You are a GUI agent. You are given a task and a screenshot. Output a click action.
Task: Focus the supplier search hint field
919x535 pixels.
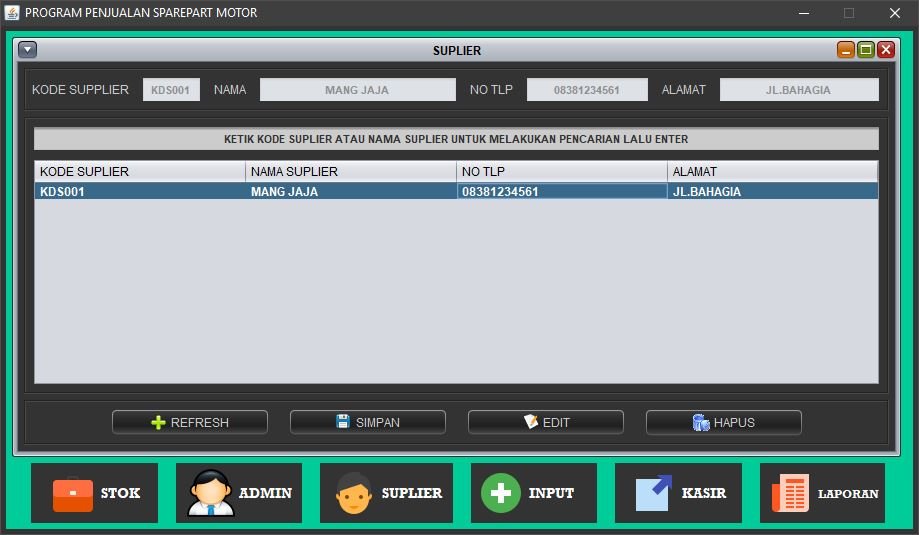tap(456, 139)
